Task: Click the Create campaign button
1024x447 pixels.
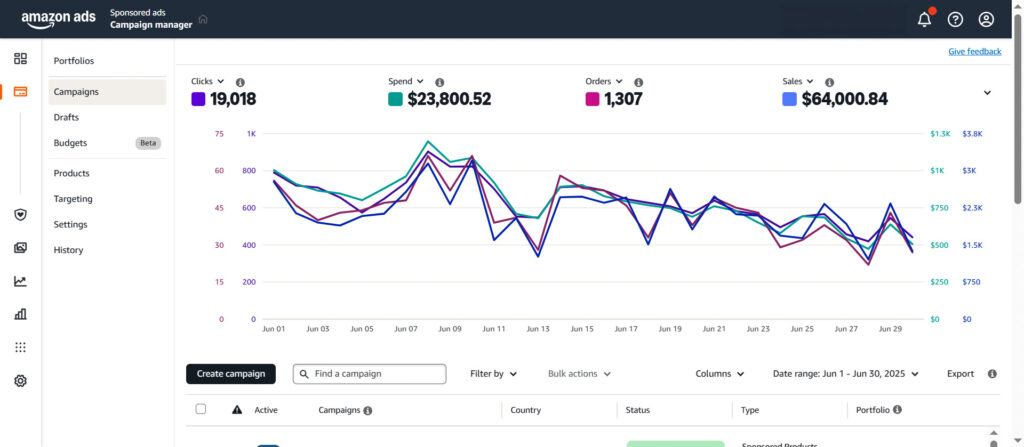Action: click(231, 374)
